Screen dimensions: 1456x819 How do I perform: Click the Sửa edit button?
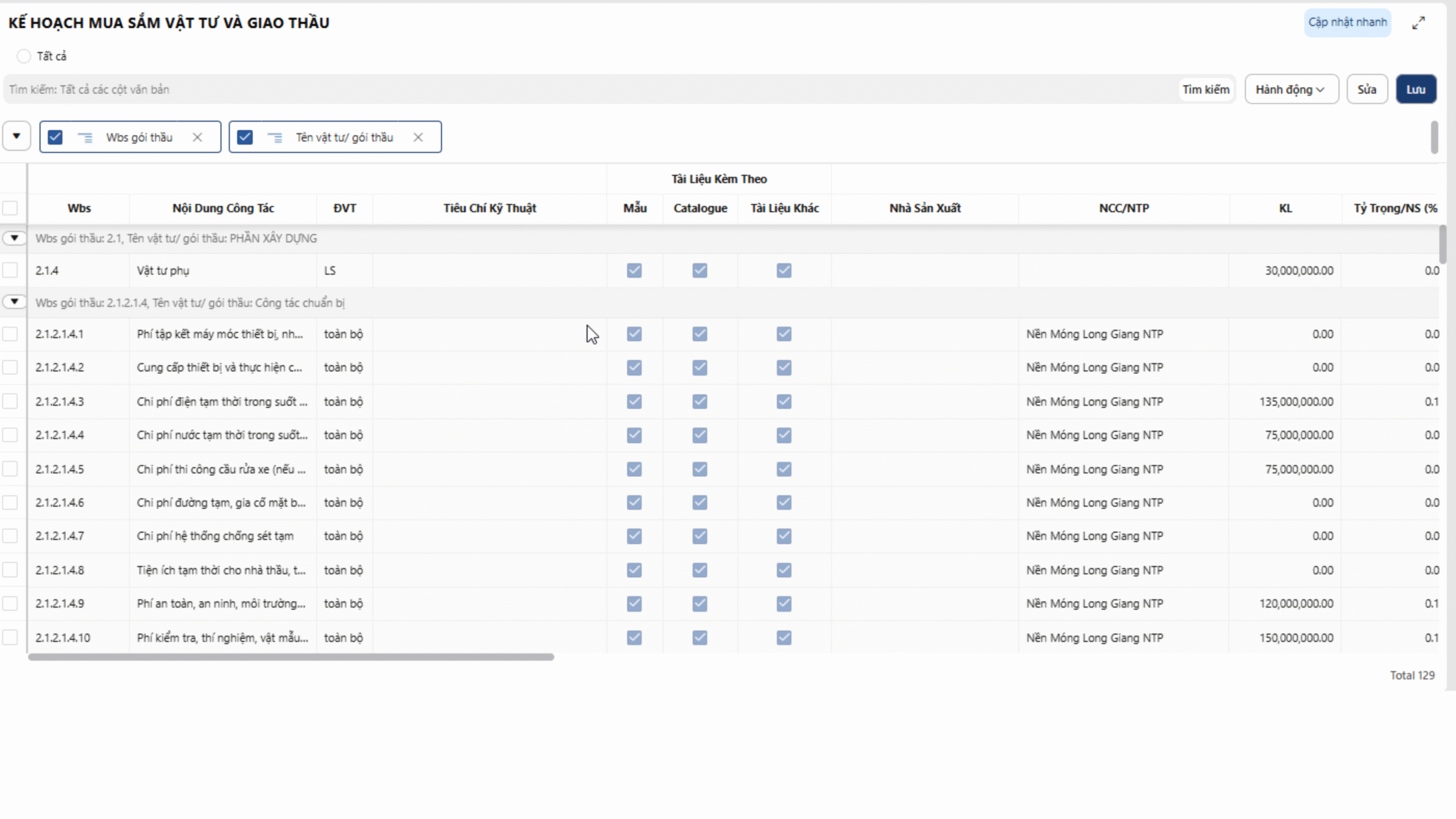tap(1367, 89)
